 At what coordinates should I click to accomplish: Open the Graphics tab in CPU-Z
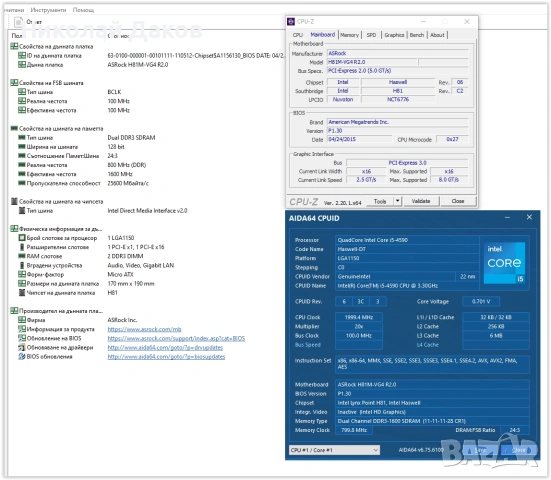(x=394, y=35)
